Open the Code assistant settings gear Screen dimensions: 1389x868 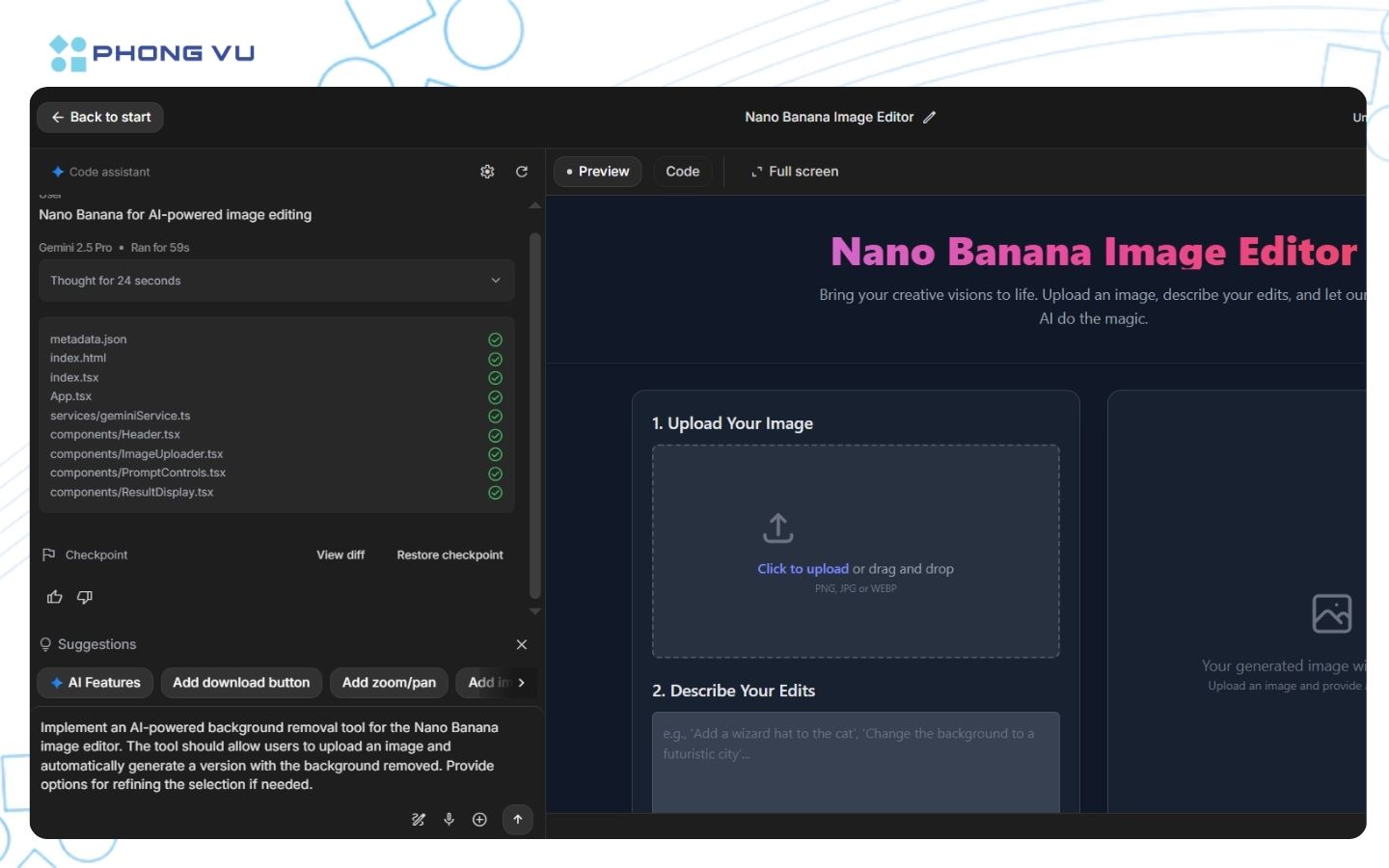click(x=487, y=171)
